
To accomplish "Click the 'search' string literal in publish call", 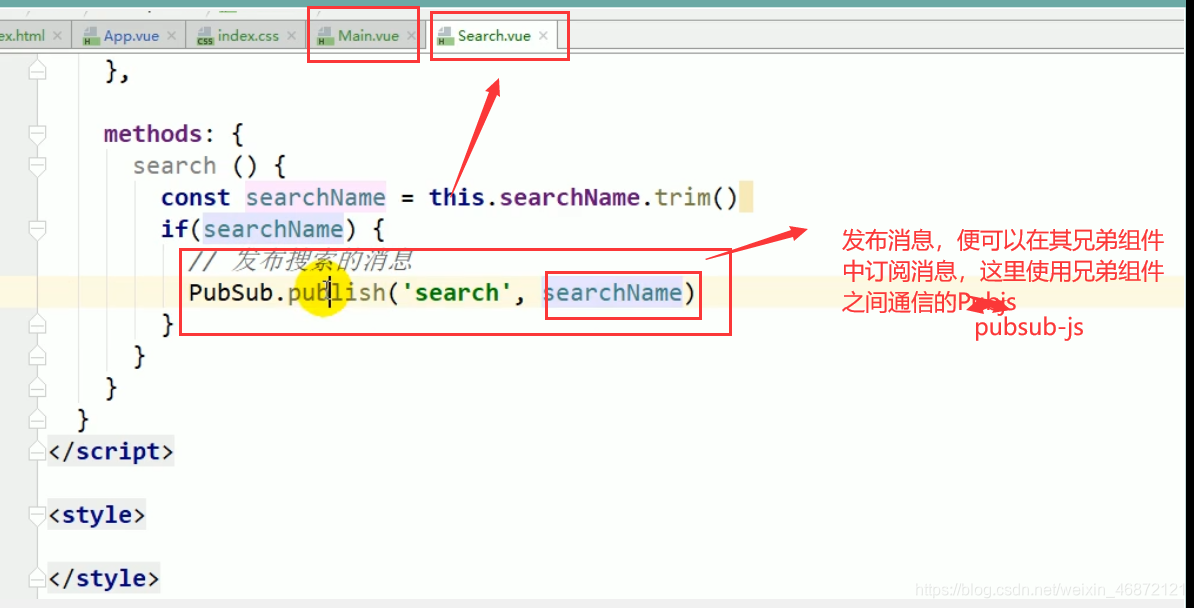I will click(x=457, y=293).
